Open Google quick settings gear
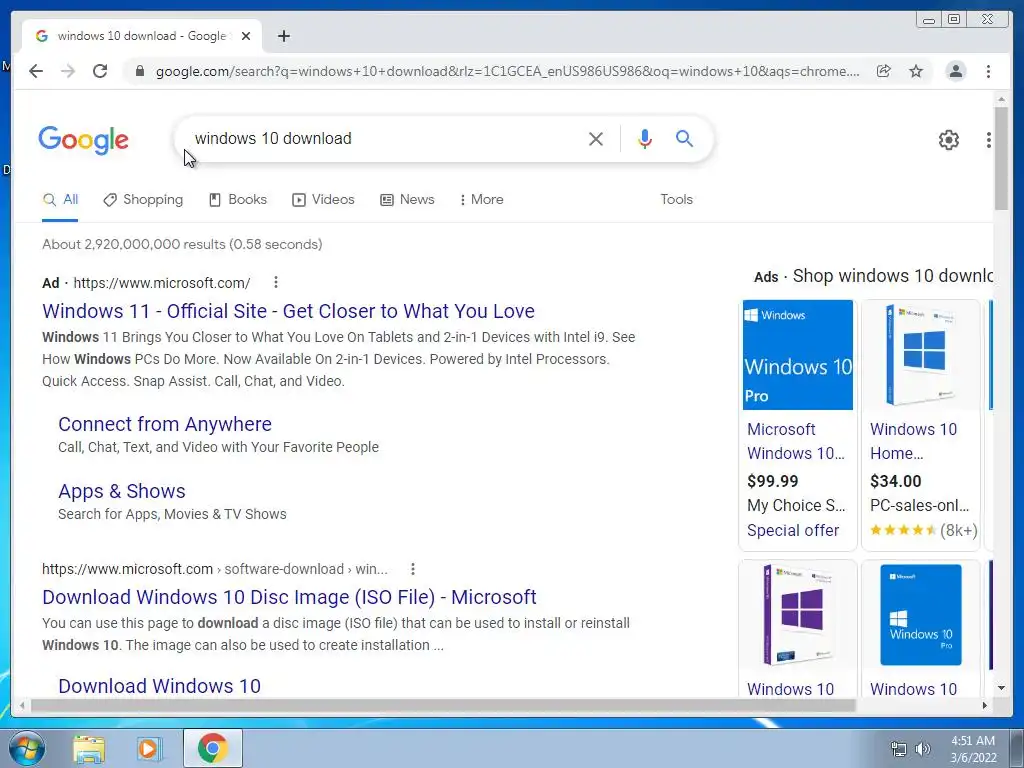This screenshot has width=1024, height=768. [x=948, y=140]
